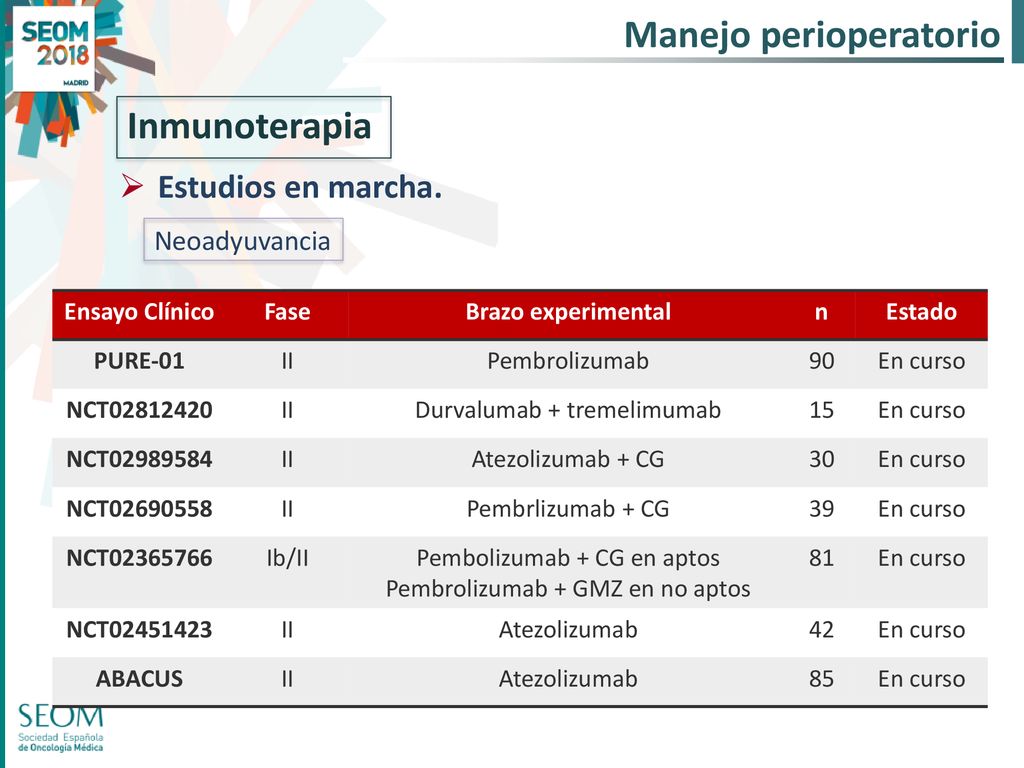
Task: Click the NCT02365766 trial identifier
Action: tap(139, 558)
